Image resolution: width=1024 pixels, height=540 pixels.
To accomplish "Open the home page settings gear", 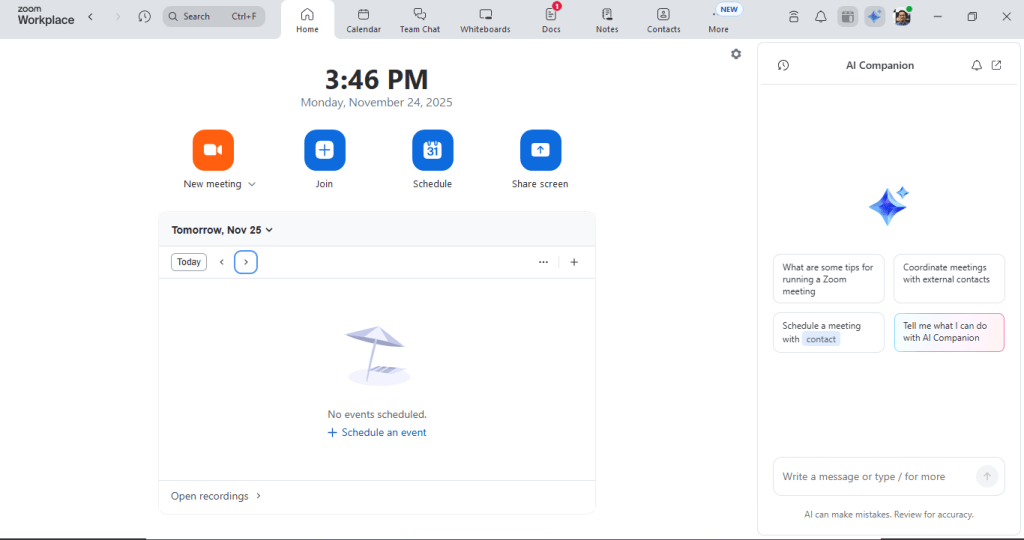I will point(736,54).
